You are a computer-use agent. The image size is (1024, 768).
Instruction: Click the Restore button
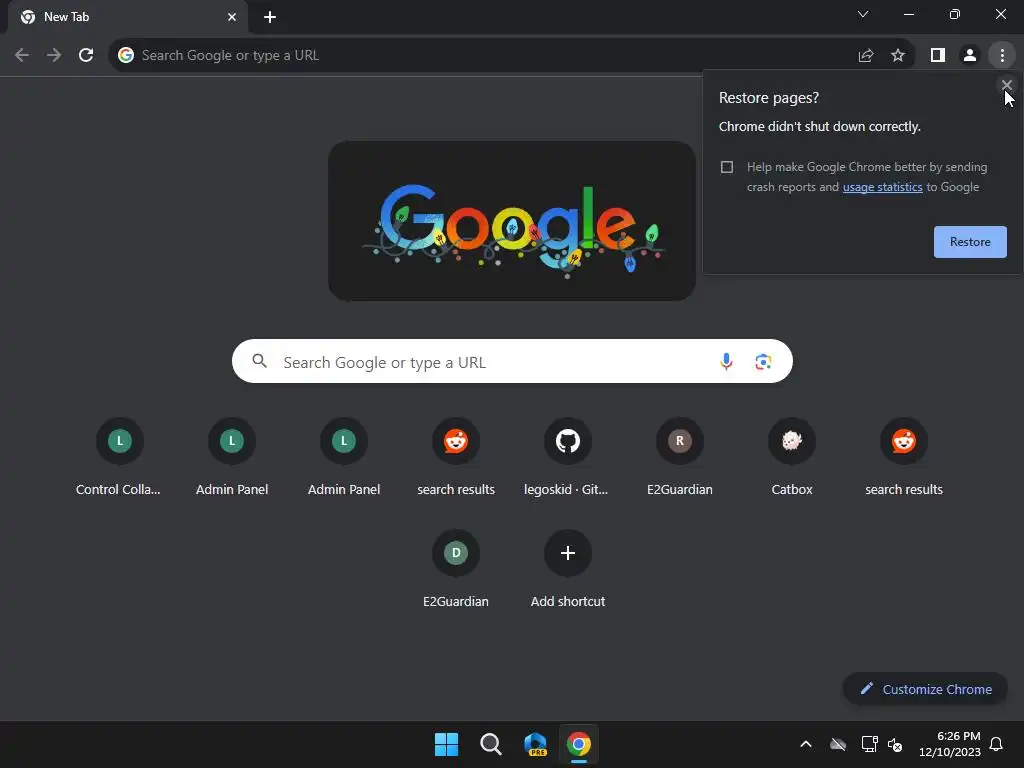click(970, 242)
